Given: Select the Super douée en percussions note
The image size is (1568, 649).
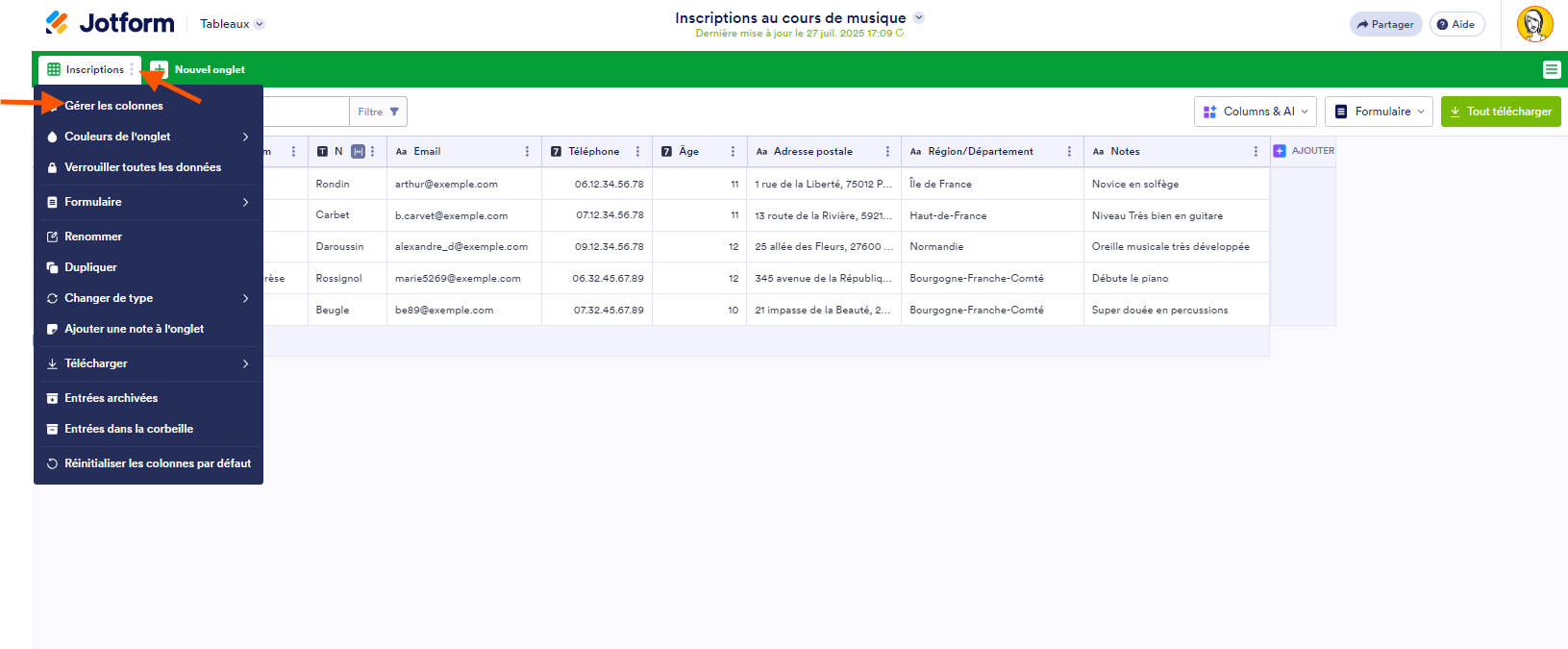Looking at the screenshot, I should point(1177,310).
